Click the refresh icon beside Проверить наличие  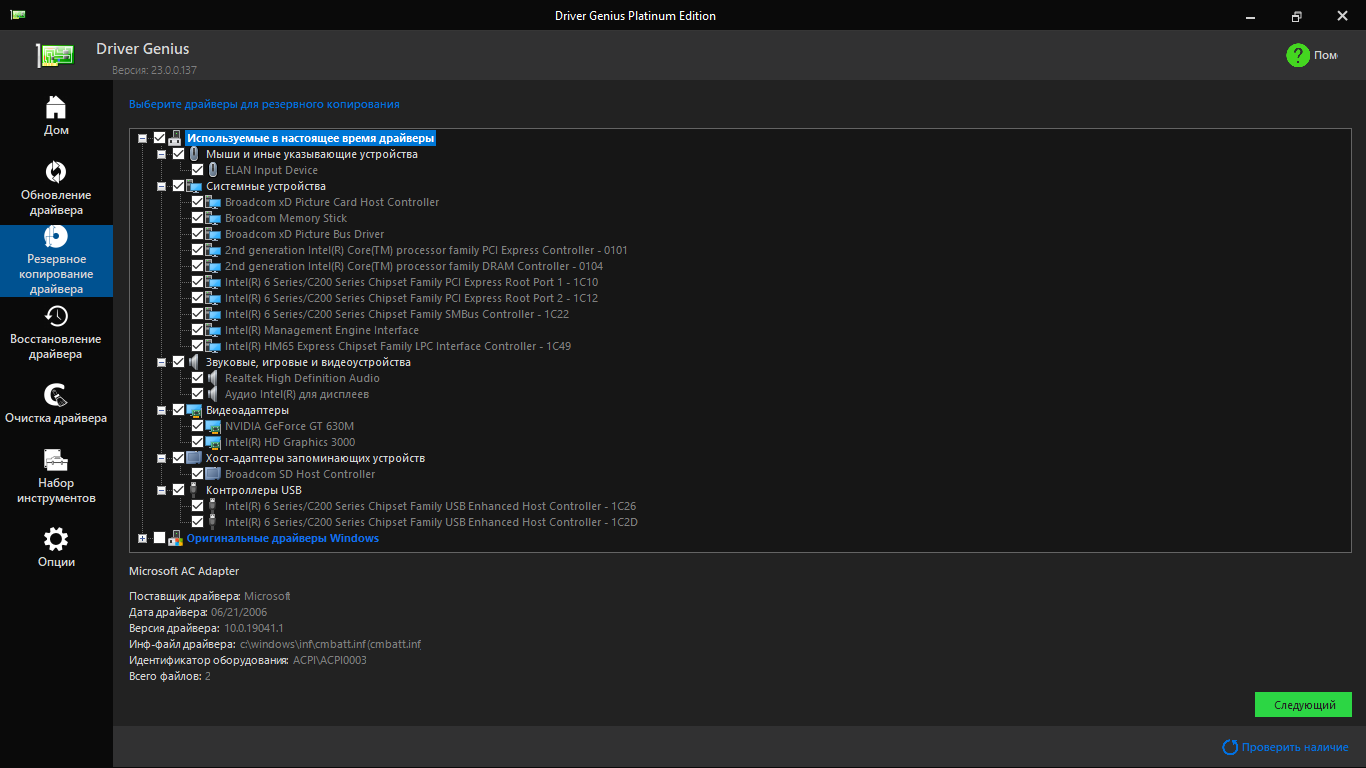point(1230,747)
